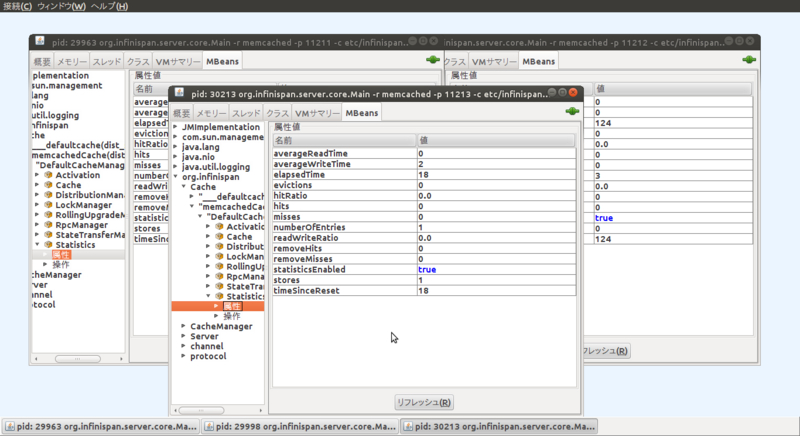Select memcachedCache node in pid 30213 tree
The image size is (800, 436).
[232, 207]
